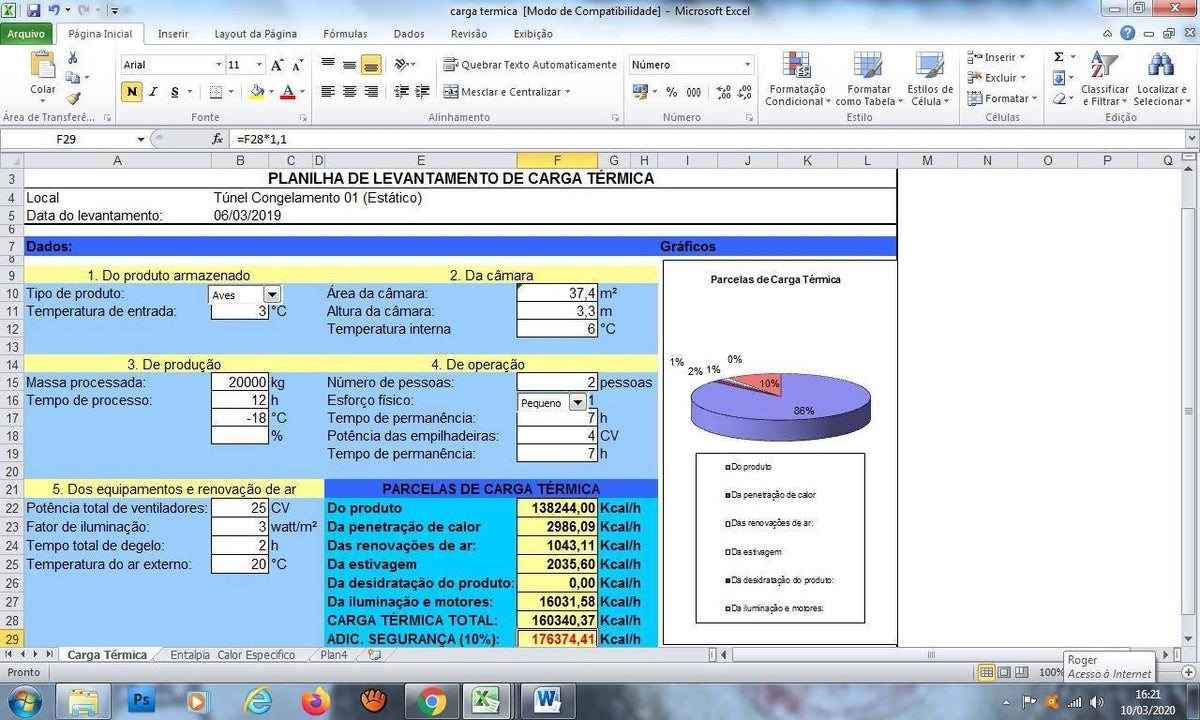The image size is (1200, 720).
Task: Expand the Esforço físico 'Pequeno' dropdown
Action: click(x=577, y=402)
